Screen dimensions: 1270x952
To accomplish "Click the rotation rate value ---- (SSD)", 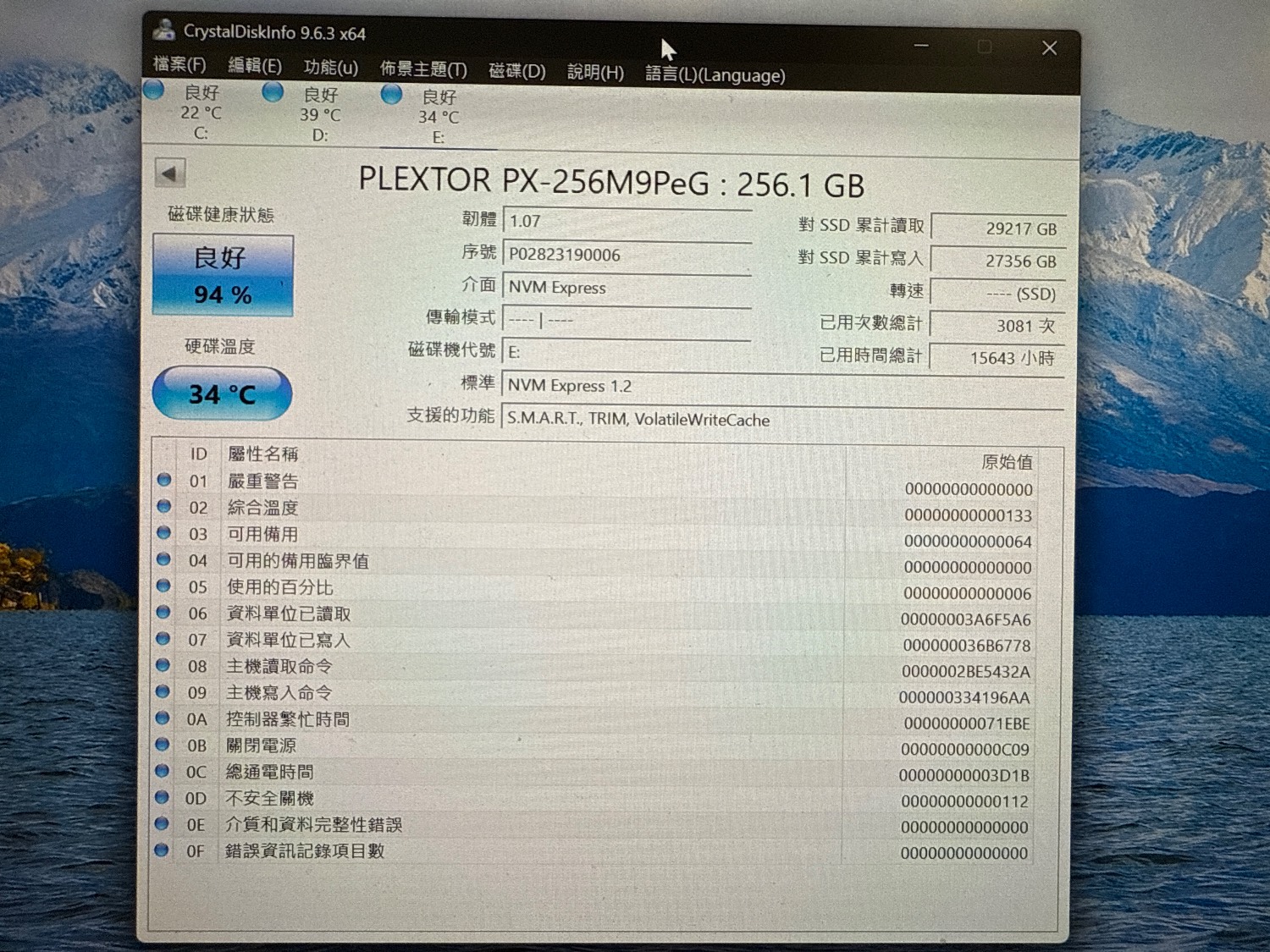I will click(x=998, y=294).
